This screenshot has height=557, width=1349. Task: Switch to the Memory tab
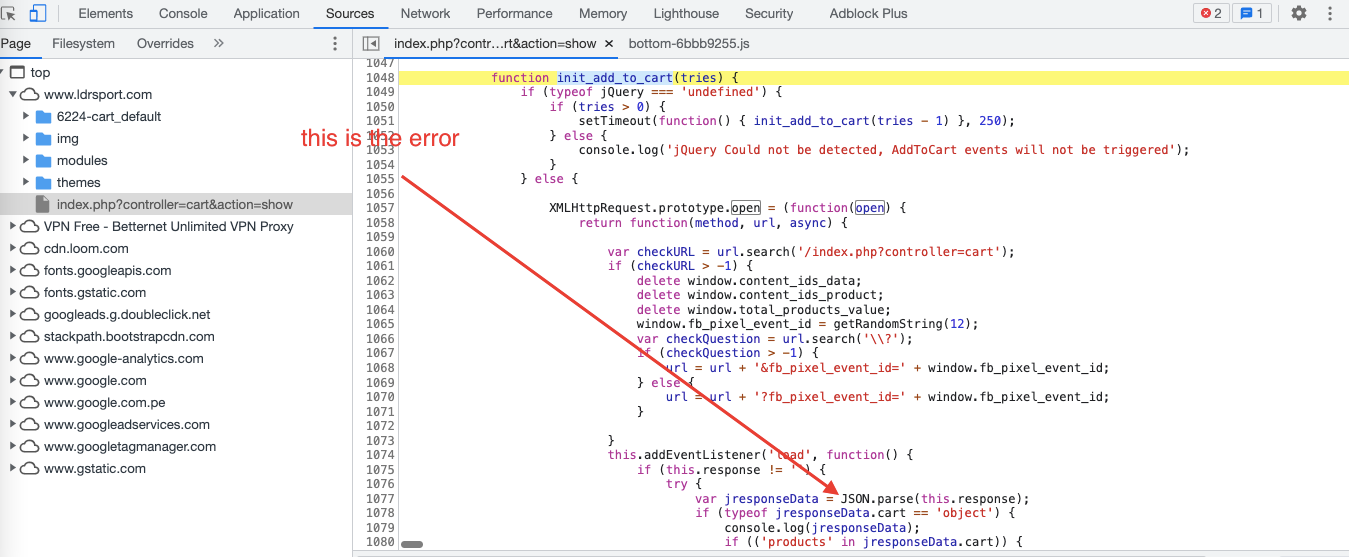point(603,14)
